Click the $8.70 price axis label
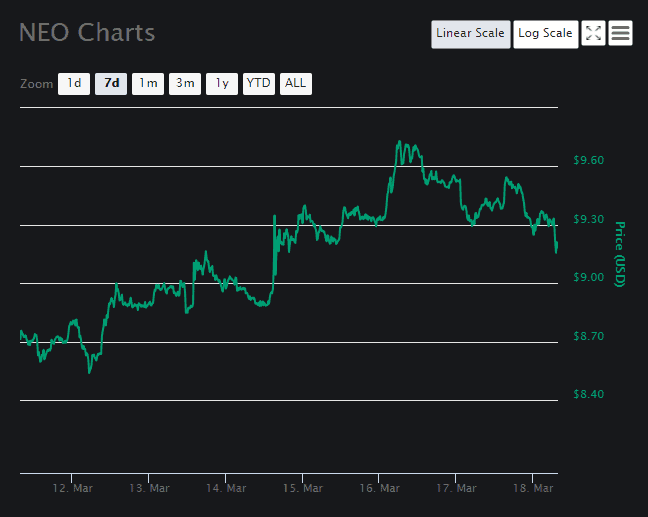Screen dimensions: 648x517 click(588, 336)
